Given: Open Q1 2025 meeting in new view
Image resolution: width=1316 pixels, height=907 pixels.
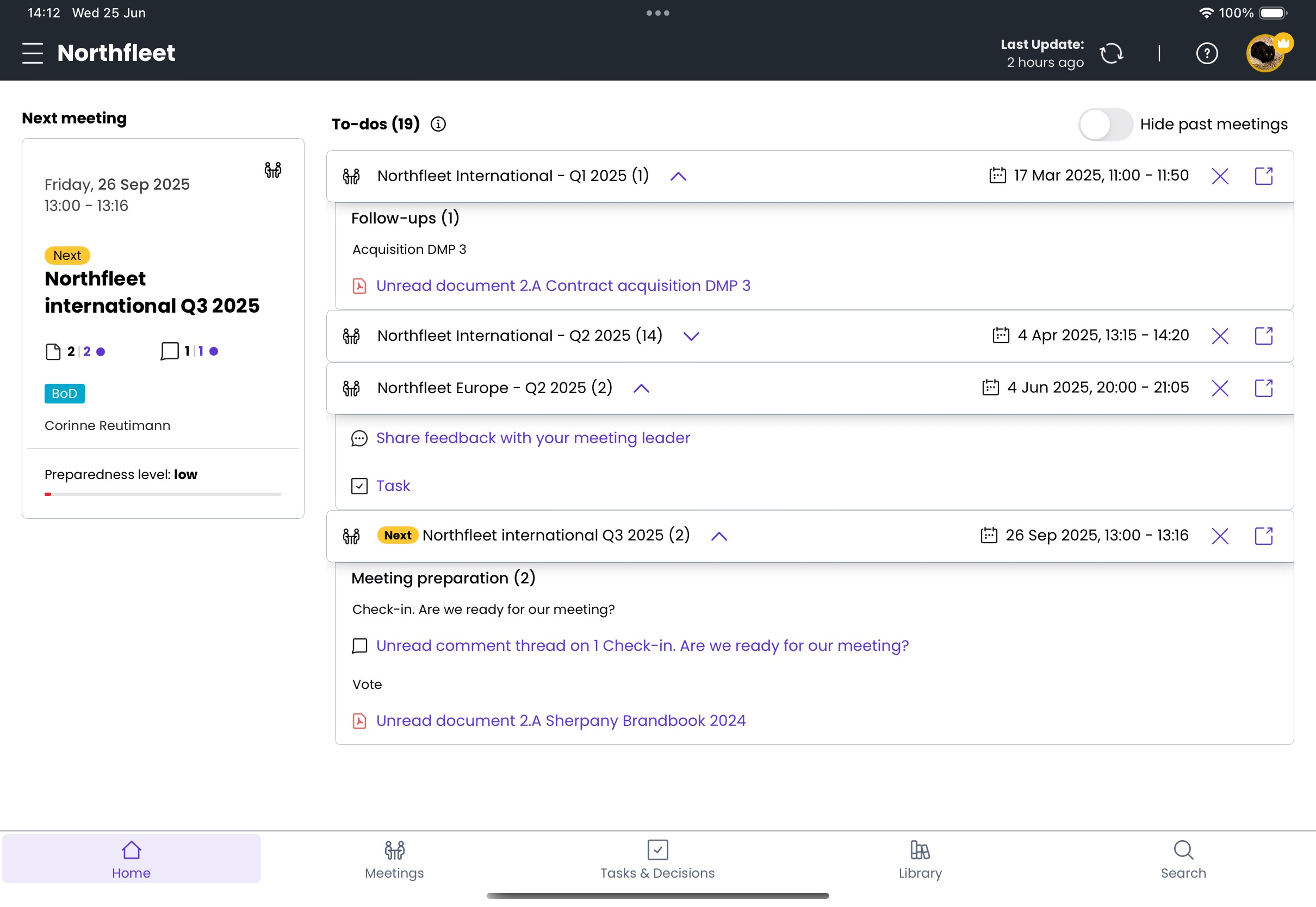Looking at the screenshot, I should pos(1264,176).
